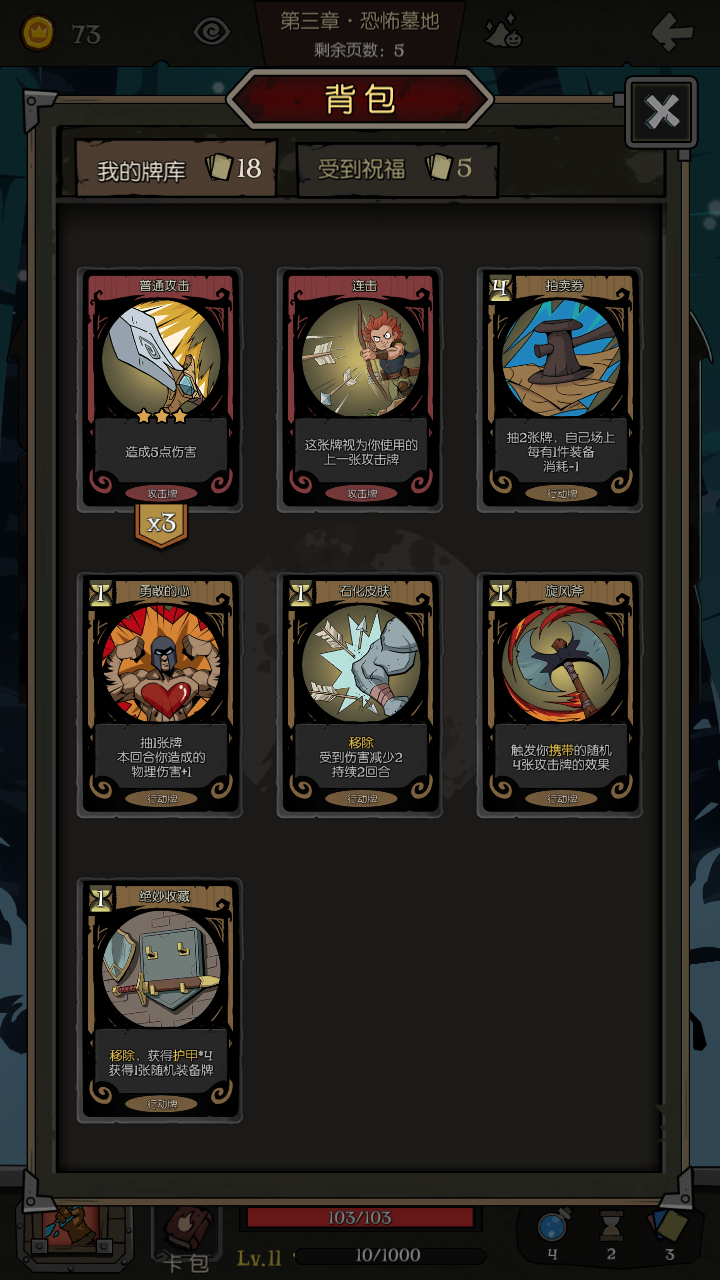Tap the back arrow icon

point(672,32)
